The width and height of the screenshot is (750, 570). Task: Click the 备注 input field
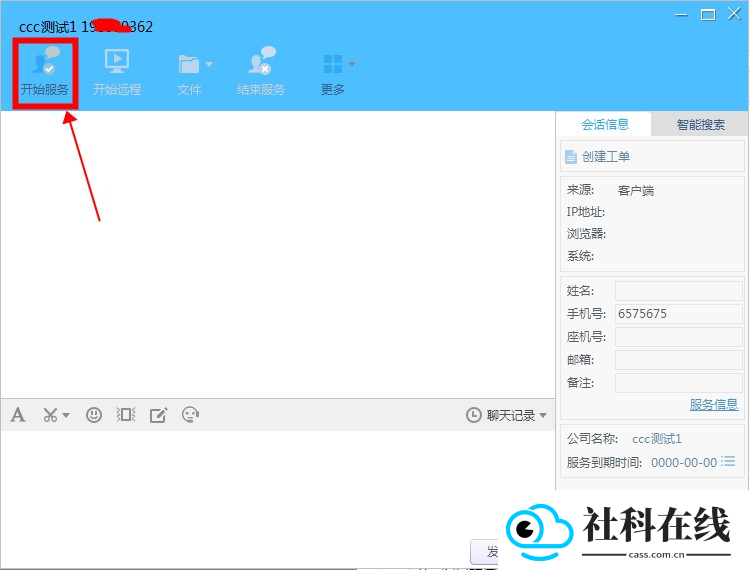coord(678,383)
